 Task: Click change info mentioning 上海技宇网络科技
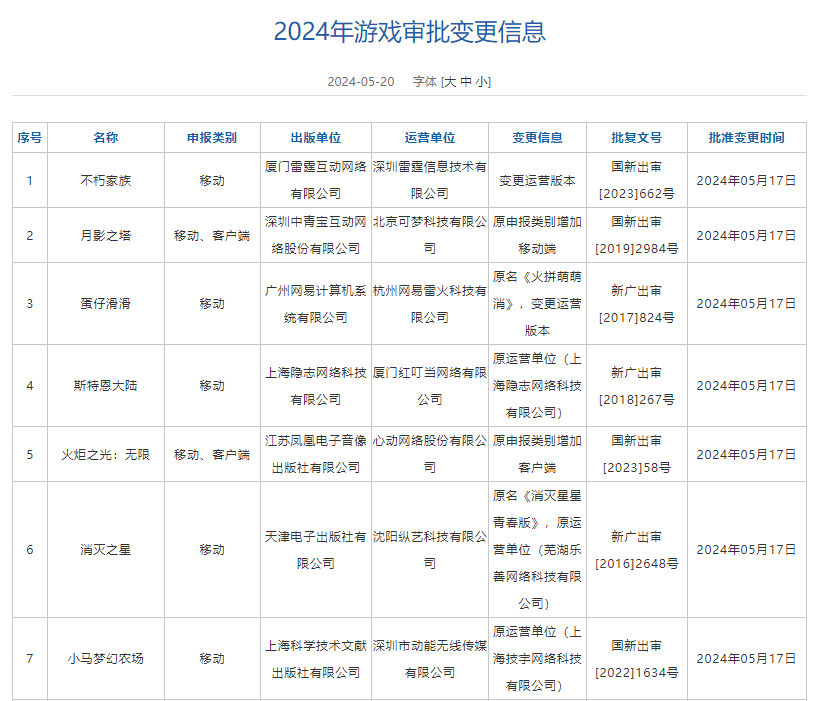click(x=537, y=659)
